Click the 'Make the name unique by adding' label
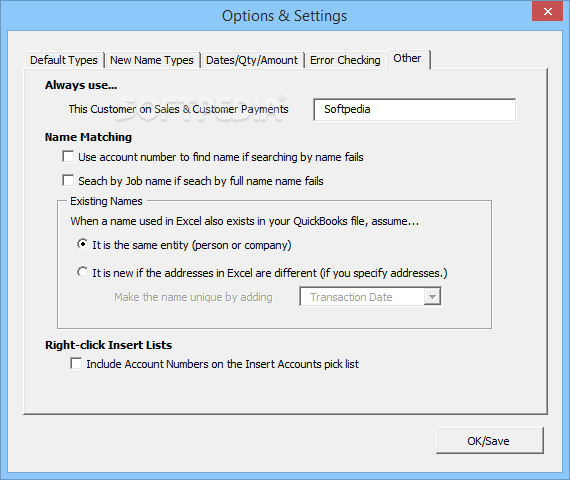Viewport: 570px width, 480px height. coord(193,297)
